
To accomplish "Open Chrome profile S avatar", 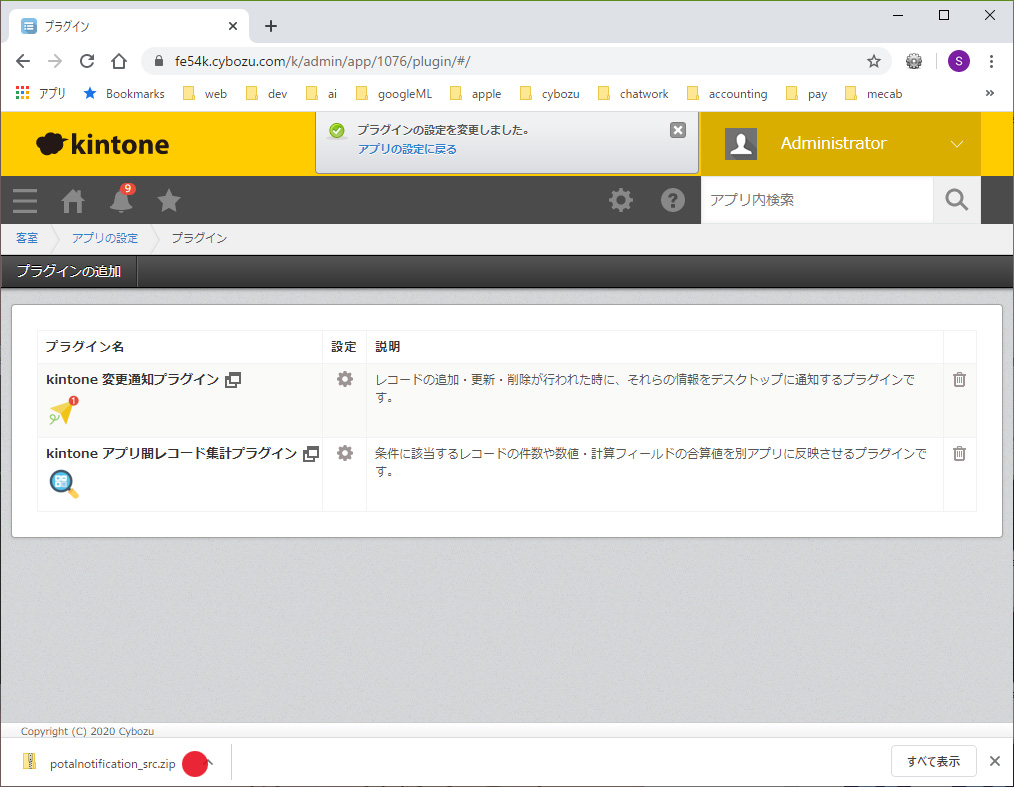I will click(x=958, y=61).
